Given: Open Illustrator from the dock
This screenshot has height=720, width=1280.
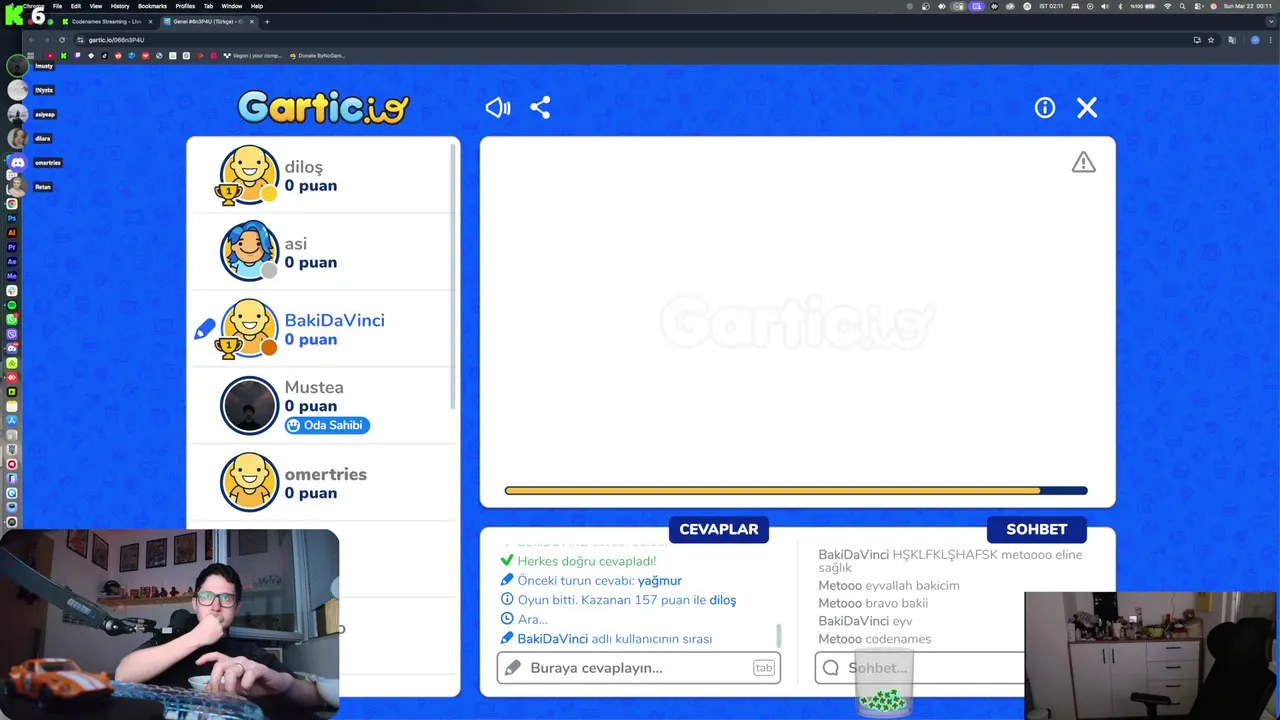Looking at the screenshot, I should point(12,232).
